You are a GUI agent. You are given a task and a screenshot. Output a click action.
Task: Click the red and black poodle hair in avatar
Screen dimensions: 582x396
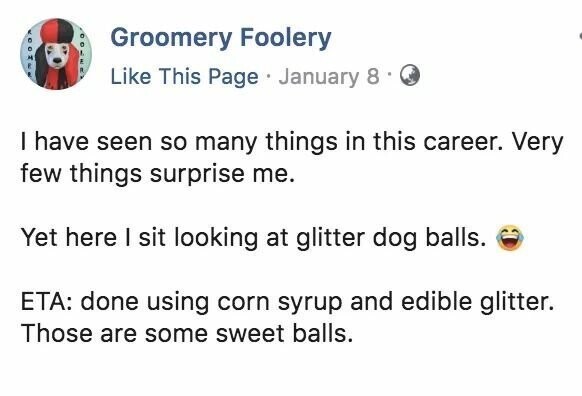point(58,32)
